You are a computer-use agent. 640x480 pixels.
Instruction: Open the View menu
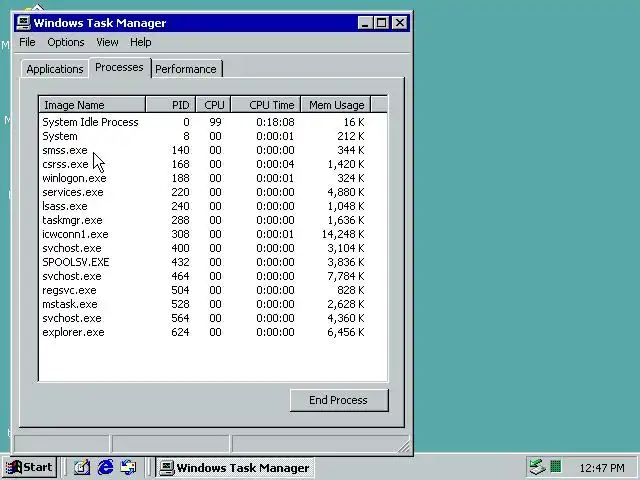point(107,42)
